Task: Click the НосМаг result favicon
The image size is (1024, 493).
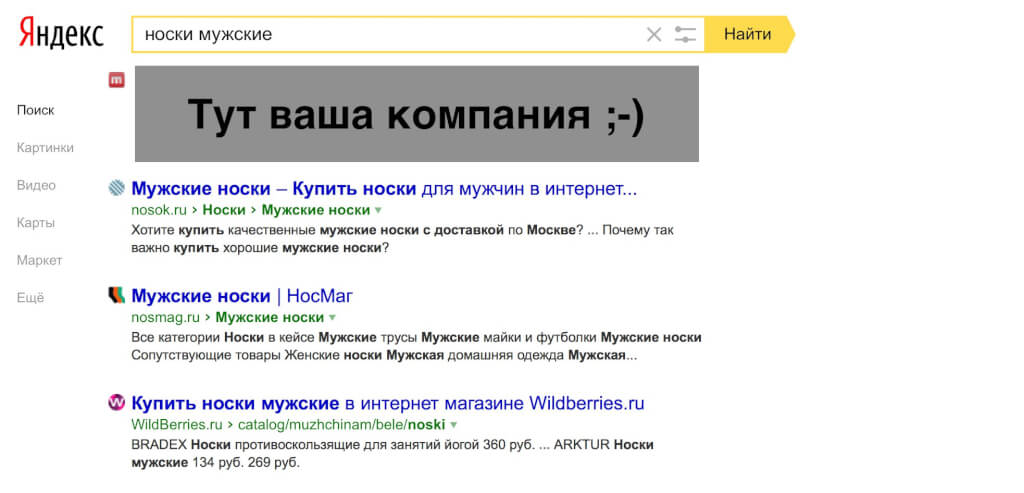Action: tap(116, 295)
